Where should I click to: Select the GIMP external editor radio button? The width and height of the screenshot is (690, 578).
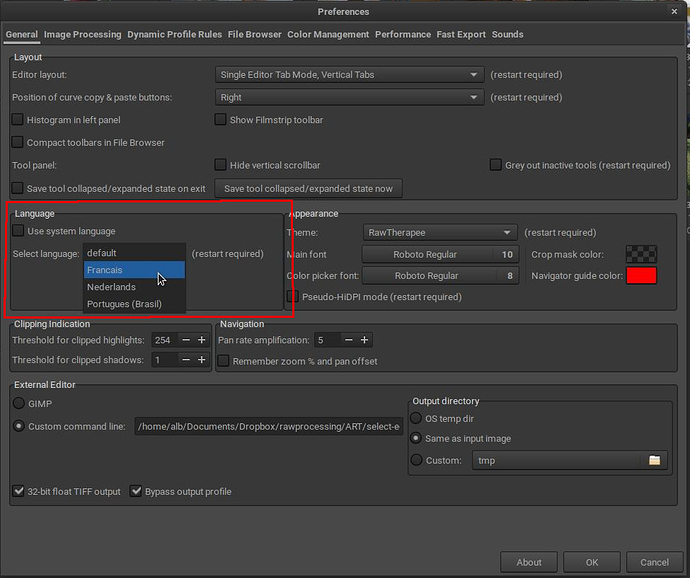19,404
